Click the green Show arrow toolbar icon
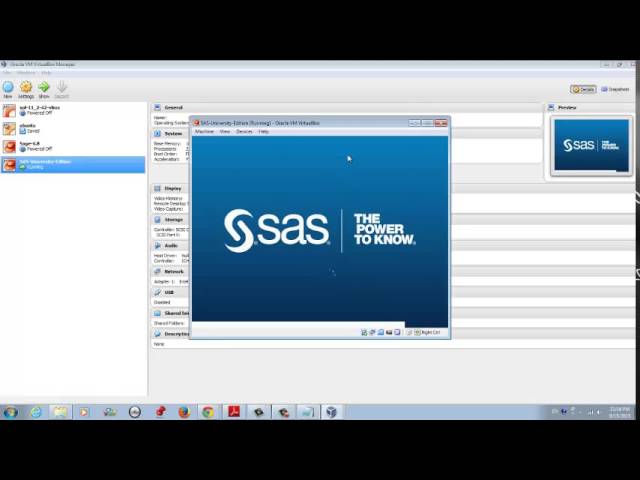640x480 pixels. 44,89
